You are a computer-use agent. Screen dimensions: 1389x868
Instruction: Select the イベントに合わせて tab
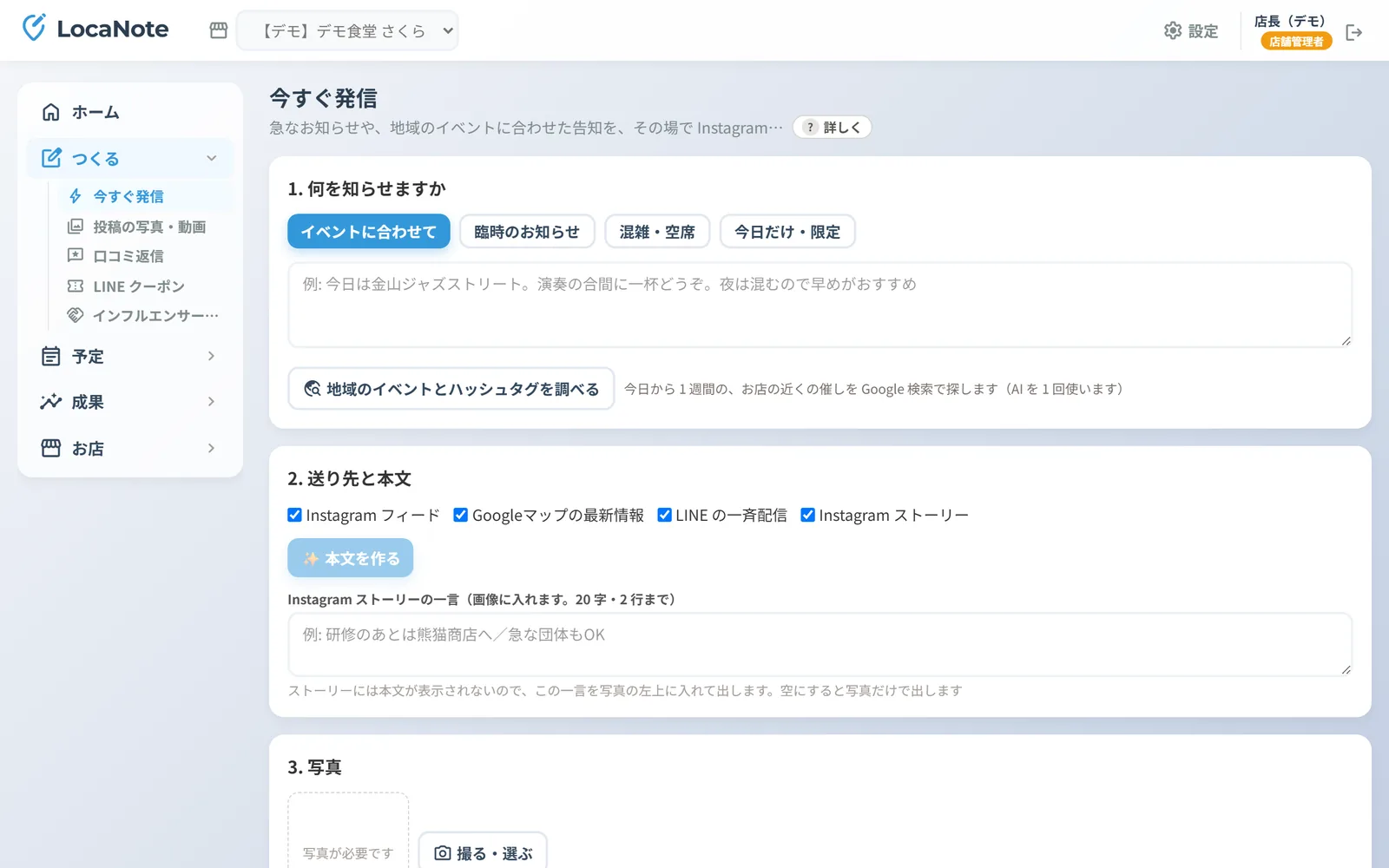coord(369,232)
